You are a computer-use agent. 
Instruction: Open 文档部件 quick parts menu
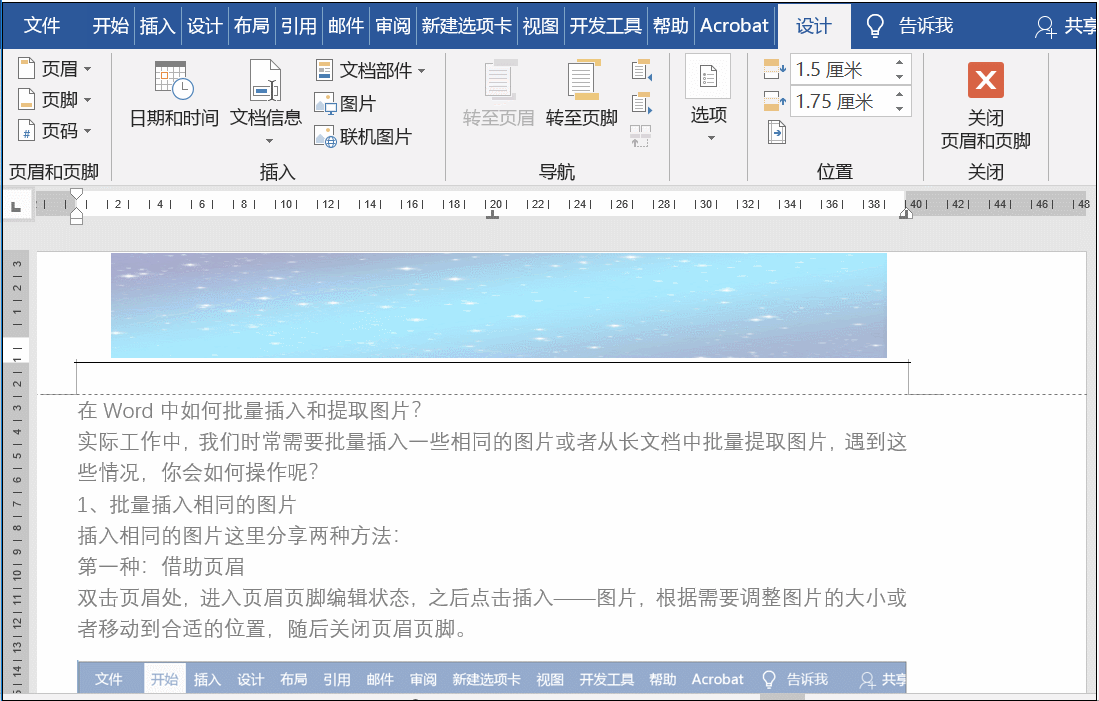pos(370,70)
